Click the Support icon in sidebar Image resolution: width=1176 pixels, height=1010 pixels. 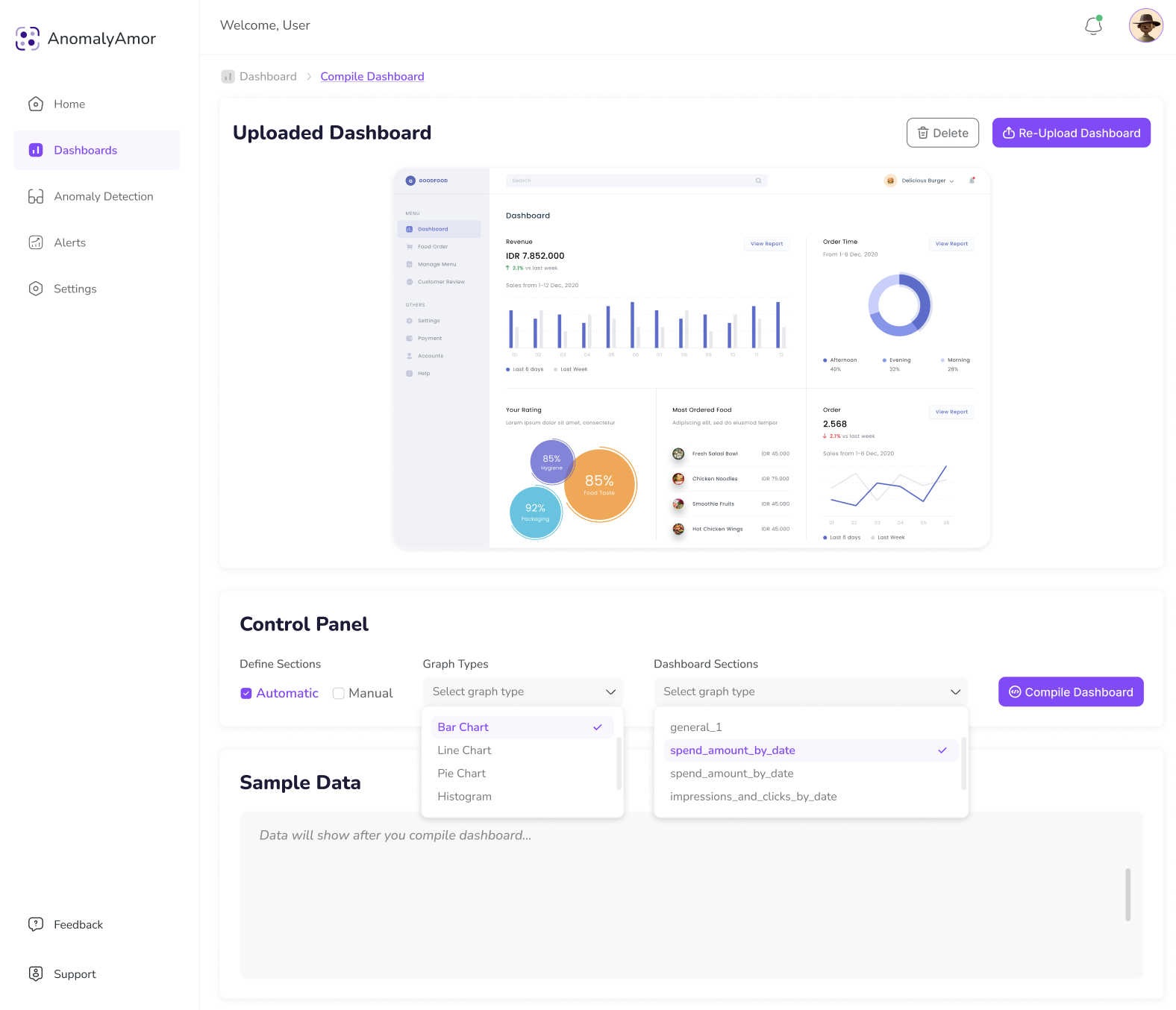[36, 974]
